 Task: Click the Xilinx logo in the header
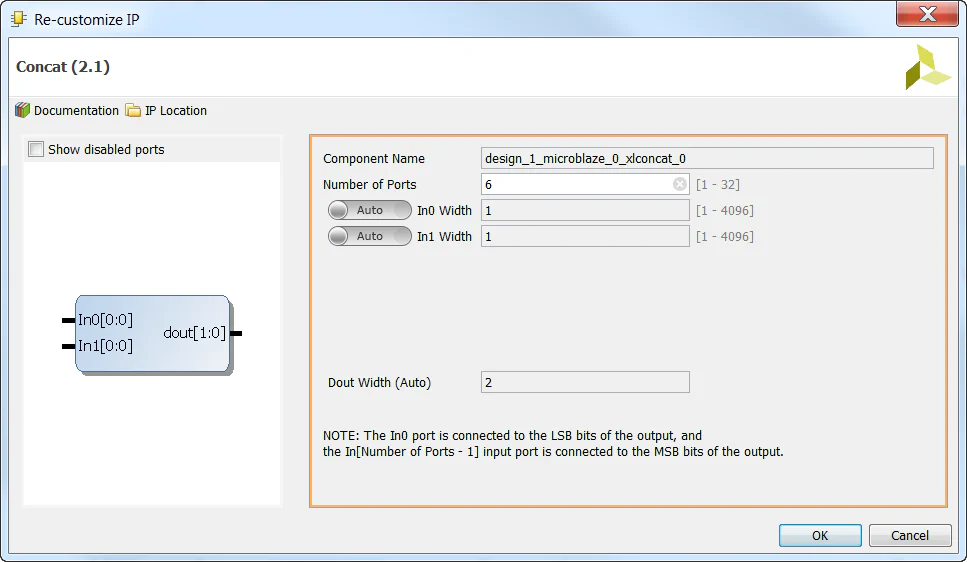928,67
